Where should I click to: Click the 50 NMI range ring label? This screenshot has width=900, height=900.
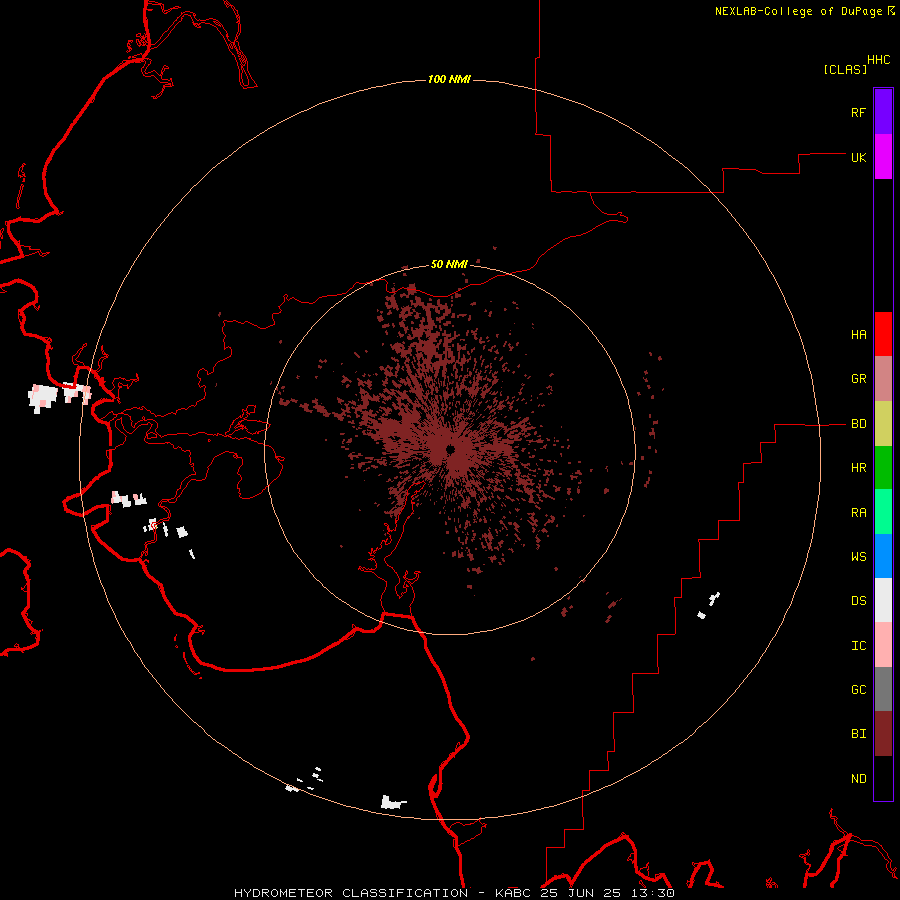[x=449, y=264]
